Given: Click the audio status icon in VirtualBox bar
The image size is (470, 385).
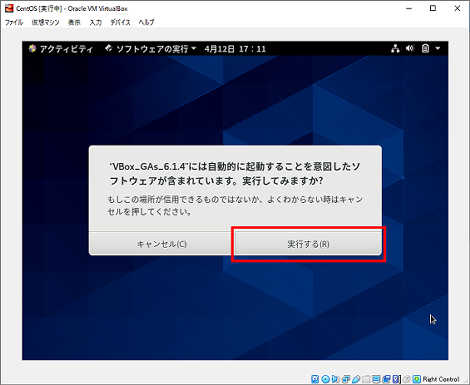Looking at the screenshot, I should (336, 379).
